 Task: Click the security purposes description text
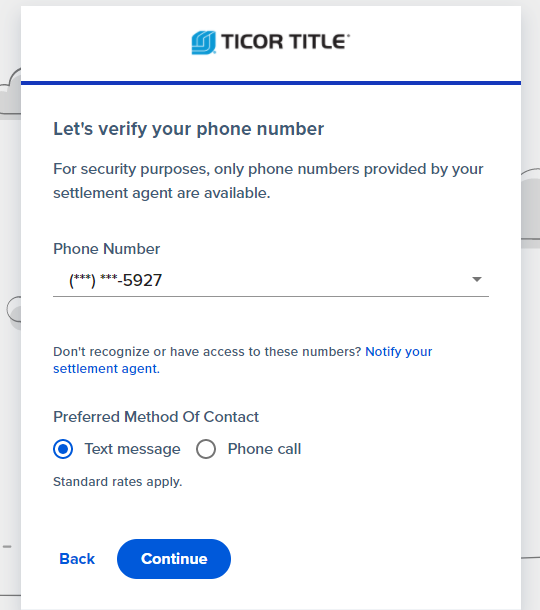(268, 181)
